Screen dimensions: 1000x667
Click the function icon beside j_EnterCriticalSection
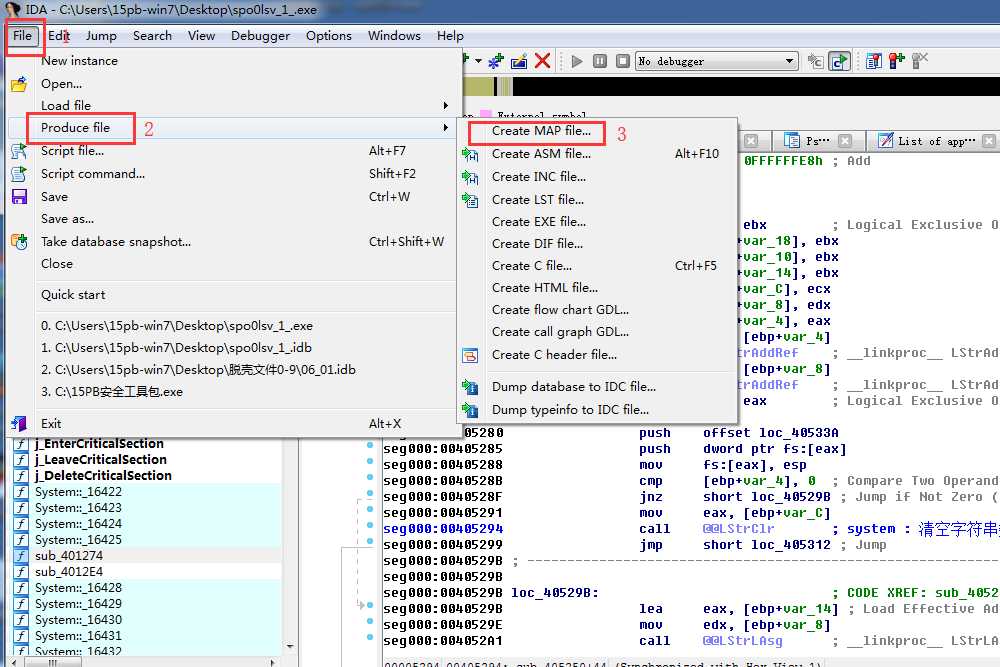point(21,444)
